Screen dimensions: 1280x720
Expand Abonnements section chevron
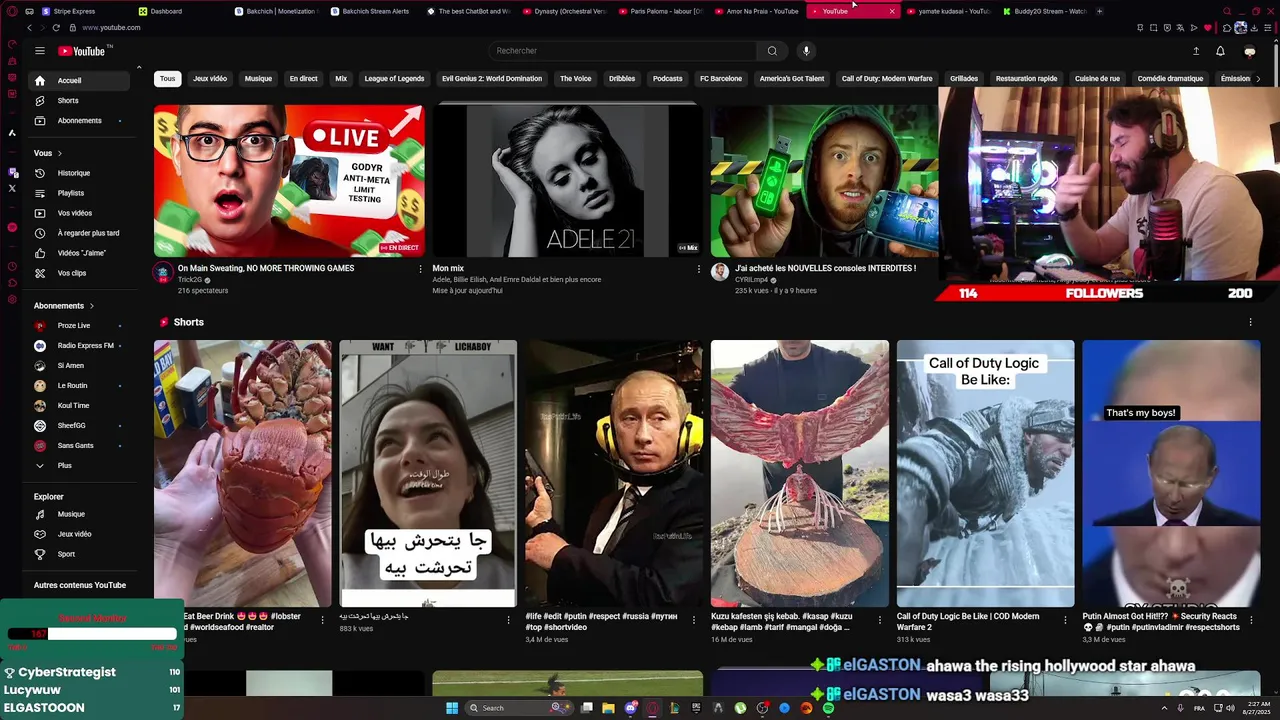(x=91, y=306)
